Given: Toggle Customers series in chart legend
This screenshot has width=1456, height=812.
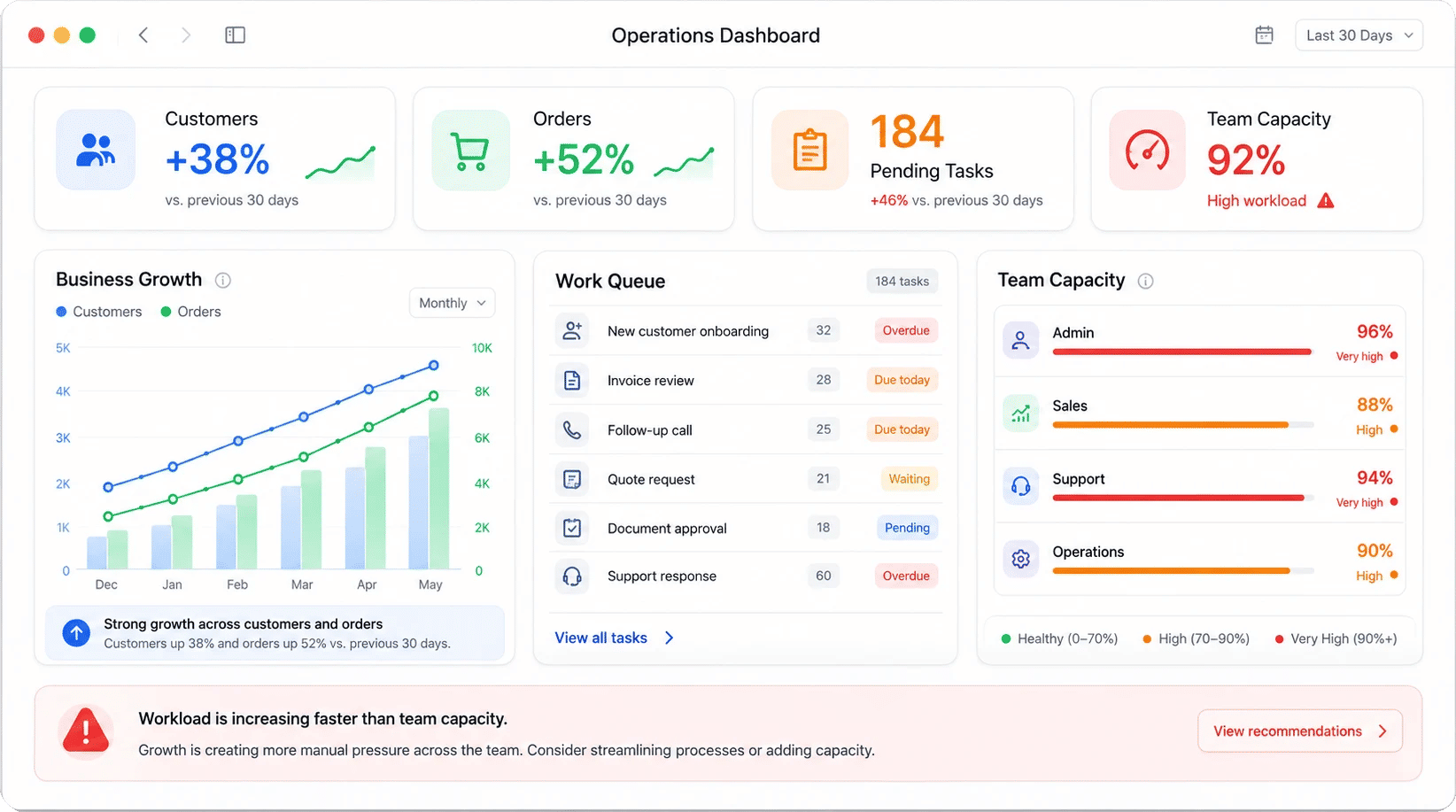Looking at the screenshot, I should tap(99, 312).
